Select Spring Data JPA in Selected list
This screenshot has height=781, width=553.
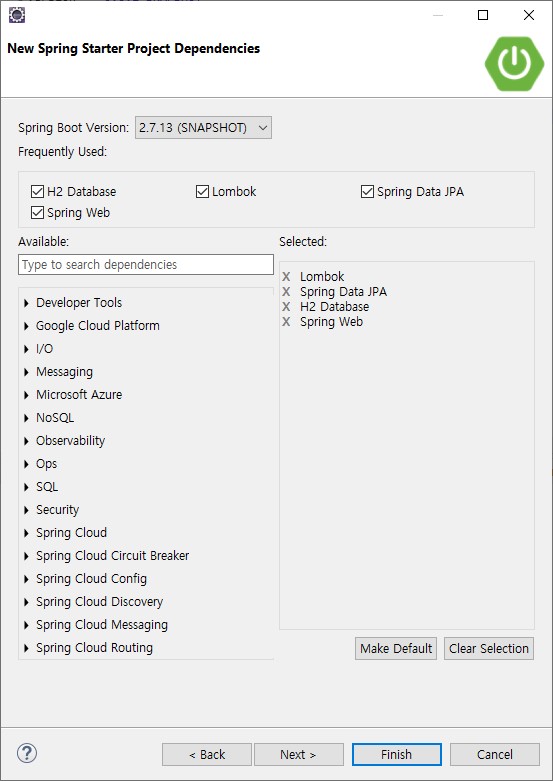343,291
